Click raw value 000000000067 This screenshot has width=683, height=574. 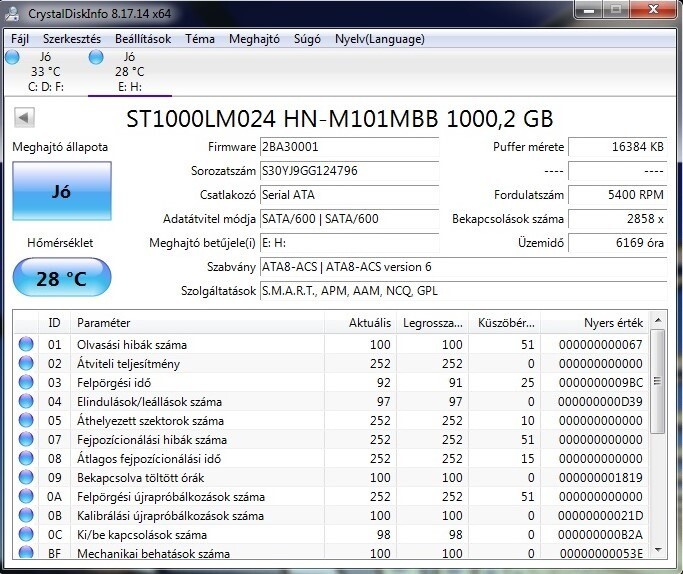[x=601, y=345]
